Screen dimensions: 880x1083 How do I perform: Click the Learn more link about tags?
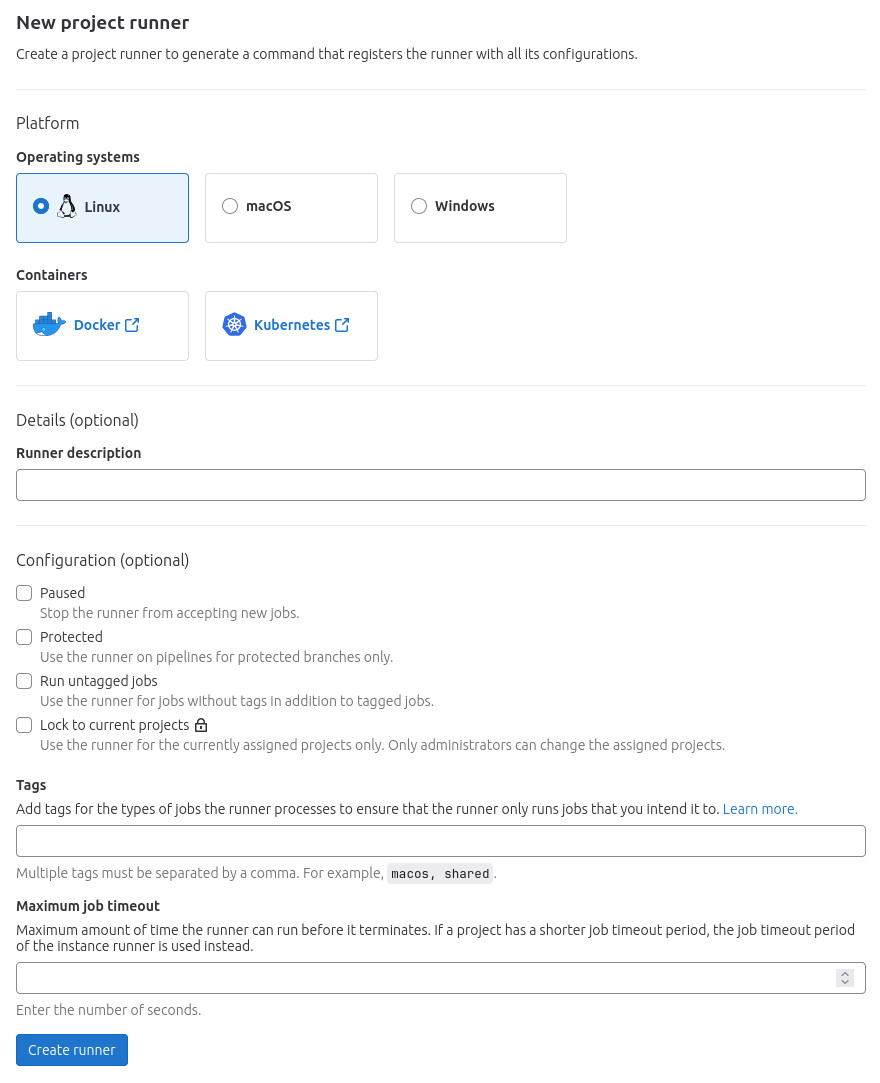click(759, 809)
